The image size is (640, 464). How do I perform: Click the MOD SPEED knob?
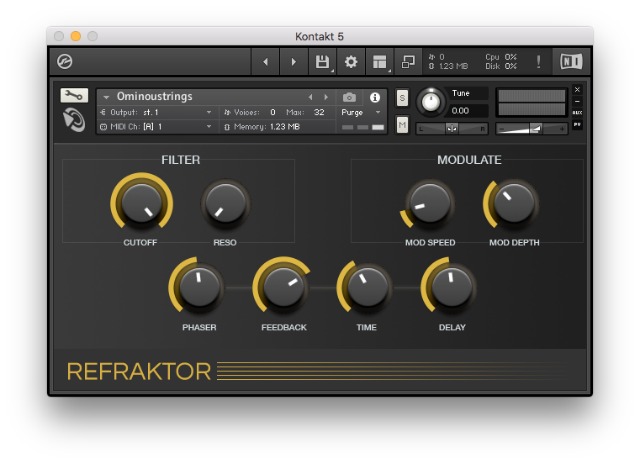click(430, 203)
